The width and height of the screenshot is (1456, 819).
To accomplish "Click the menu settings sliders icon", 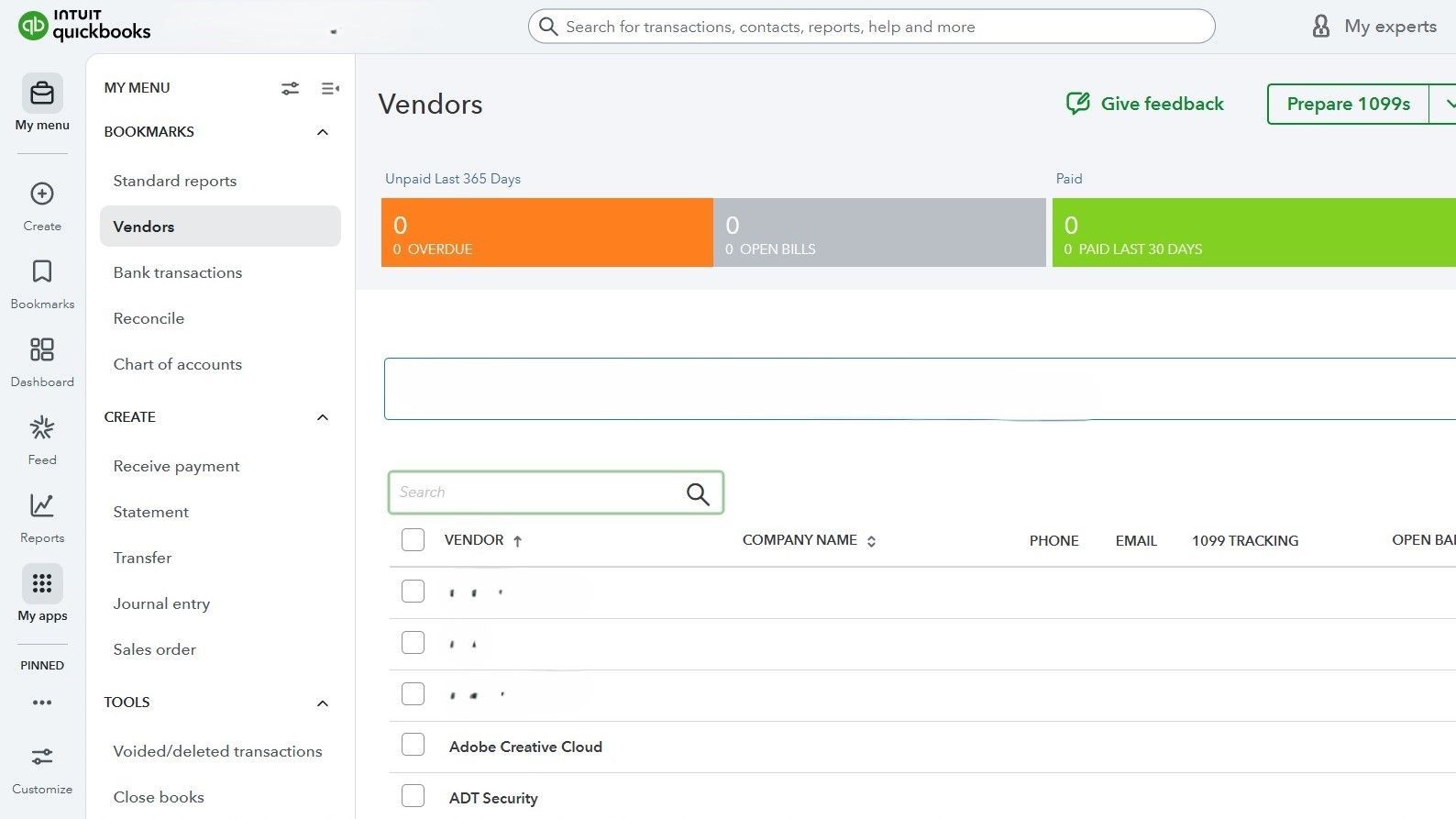I will coord(290,88).
